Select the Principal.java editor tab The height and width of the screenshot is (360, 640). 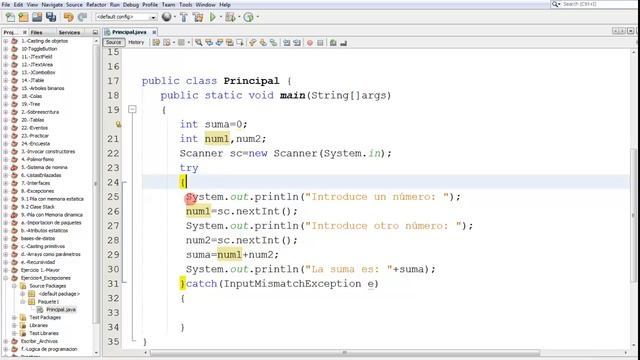(x=129, y=32)
